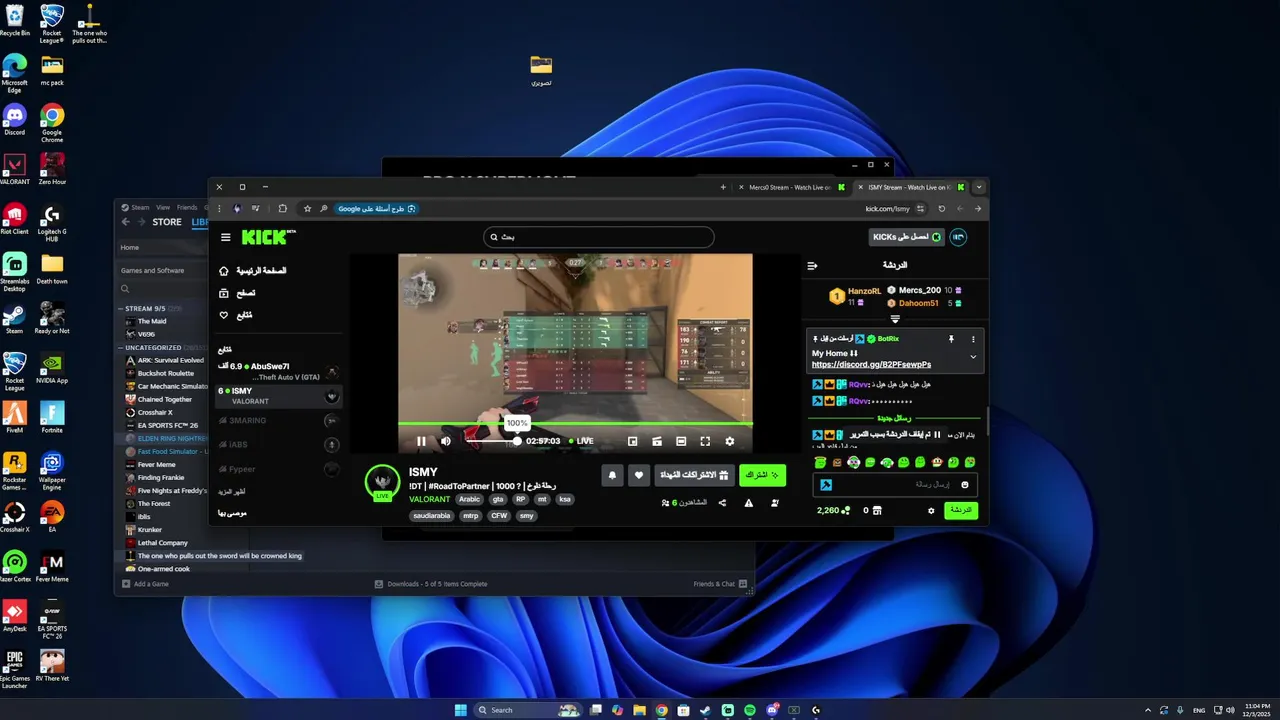Screen dimensions: 1280x720
Task: Click the green subscribe button
Action: (762, 475)
